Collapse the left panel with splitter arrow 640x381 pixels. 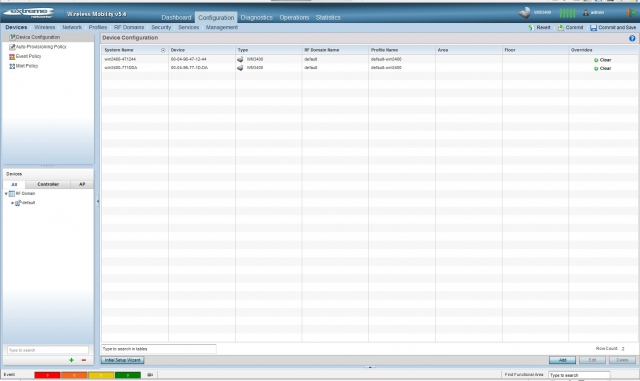(x=98, y=201)
